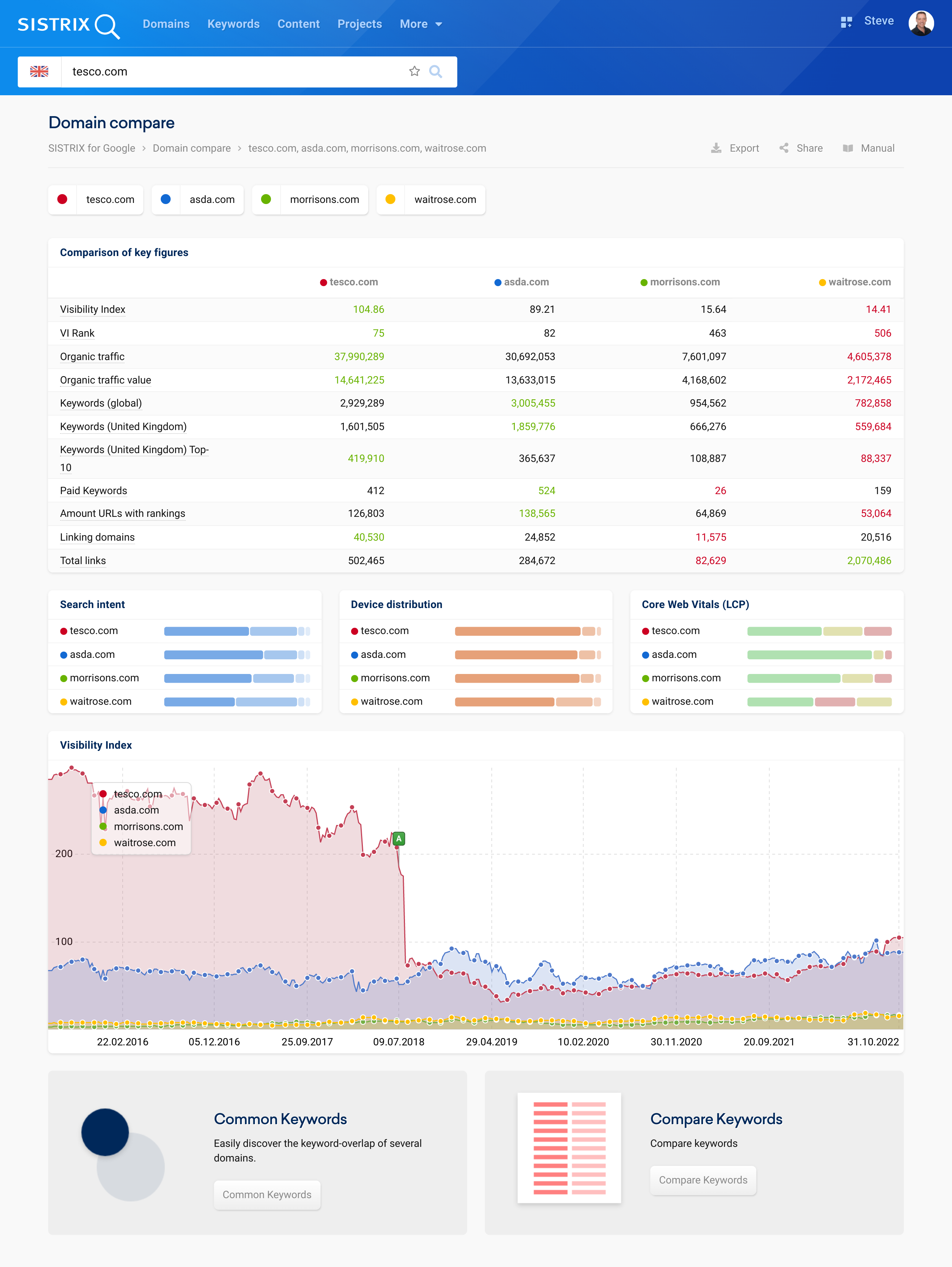Image resolution: width=952 pixels, height=1267 pixels.
Task: Click the tesco.com search input field
Action: coord(237,71)
